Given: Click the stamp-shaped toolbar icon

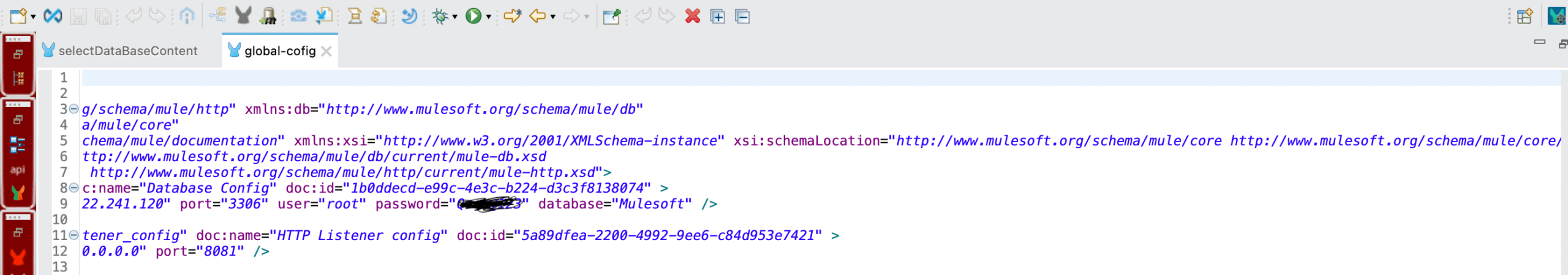Looking at the screenshot, I should click(x=268, y=16).
